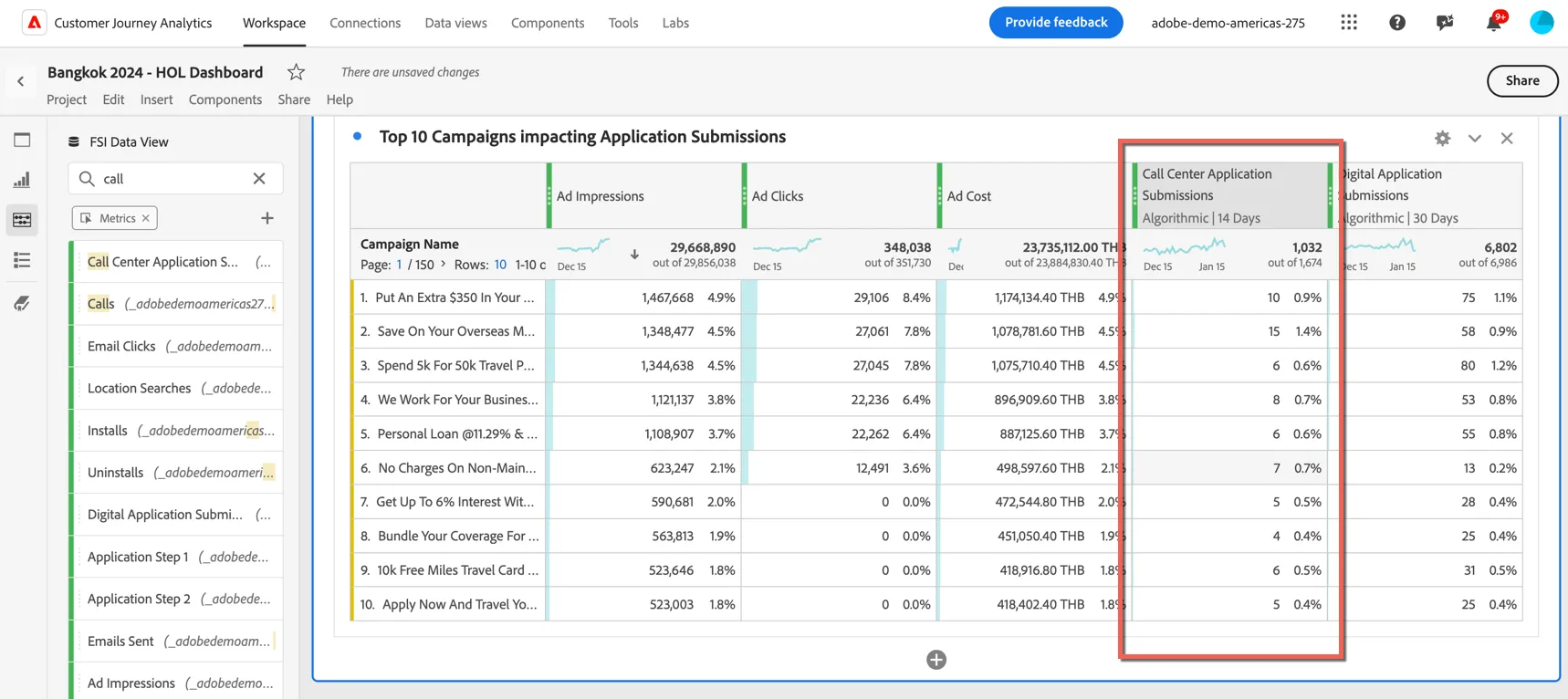Add a component with the plus icon
The height and width of the screenshot is (699, 1568).
[267, 218]
